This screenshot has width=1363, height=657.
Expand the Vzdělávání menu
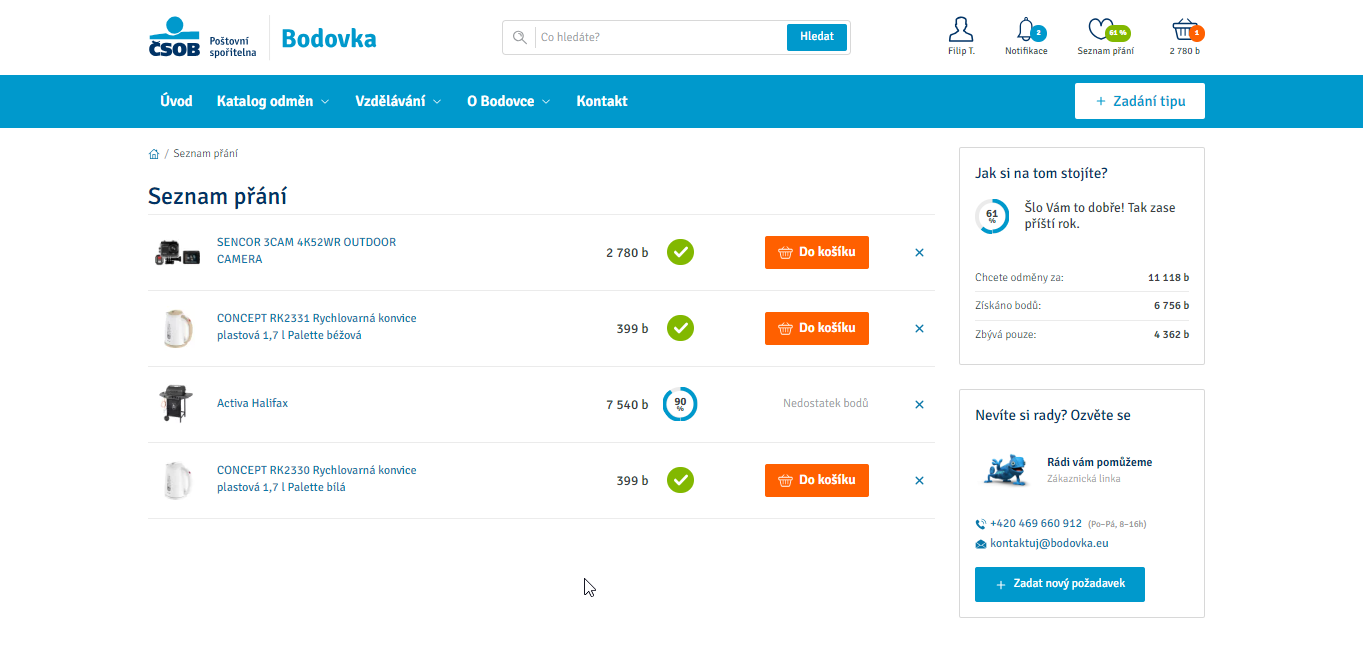398,101
